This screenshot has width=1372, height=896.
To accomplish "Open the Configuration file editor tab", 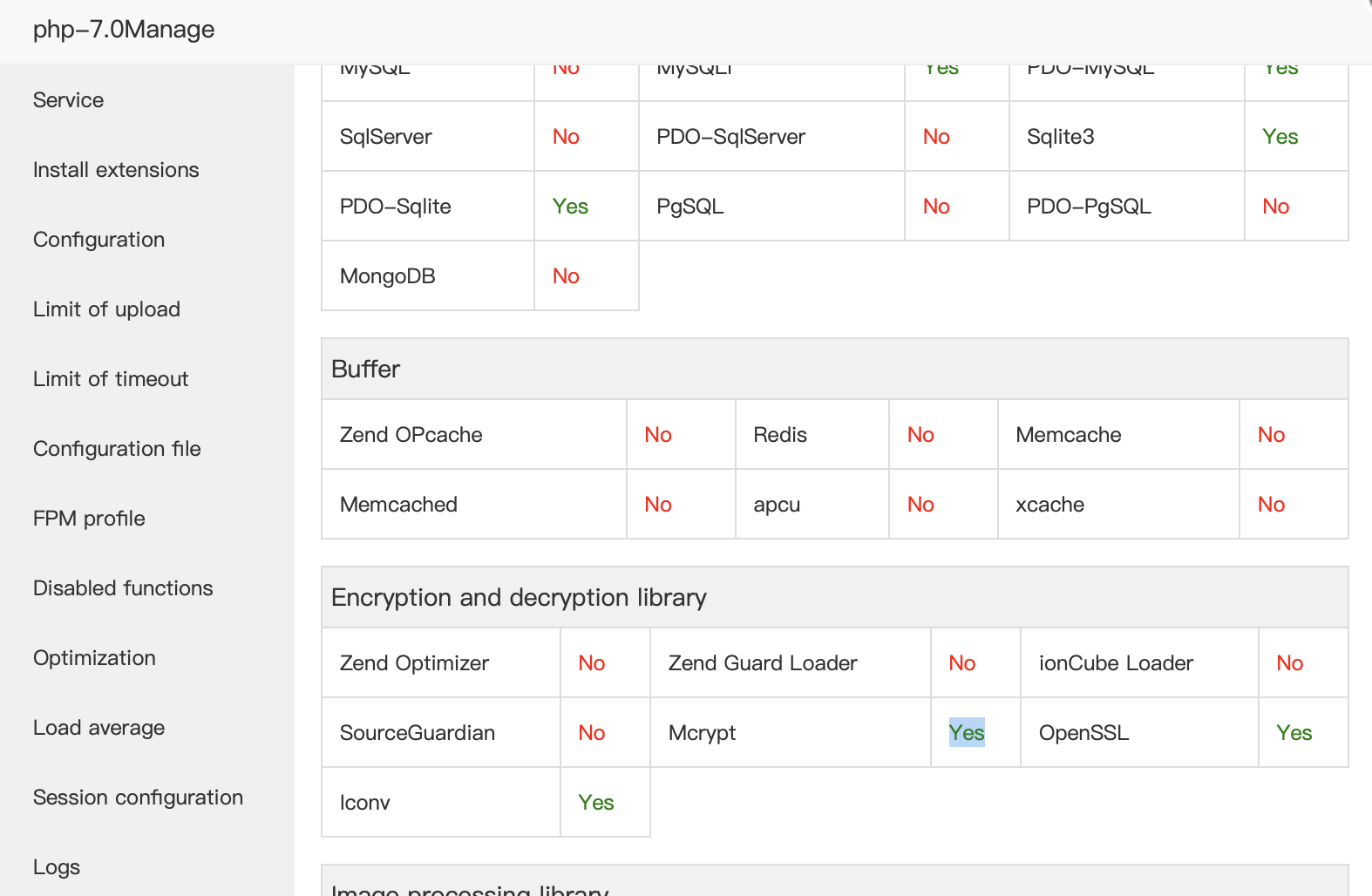I will click(117, 449).
